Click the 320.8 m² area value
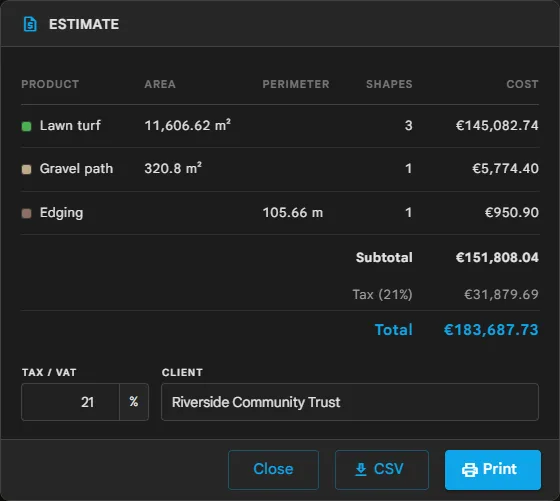 (173, 168)
